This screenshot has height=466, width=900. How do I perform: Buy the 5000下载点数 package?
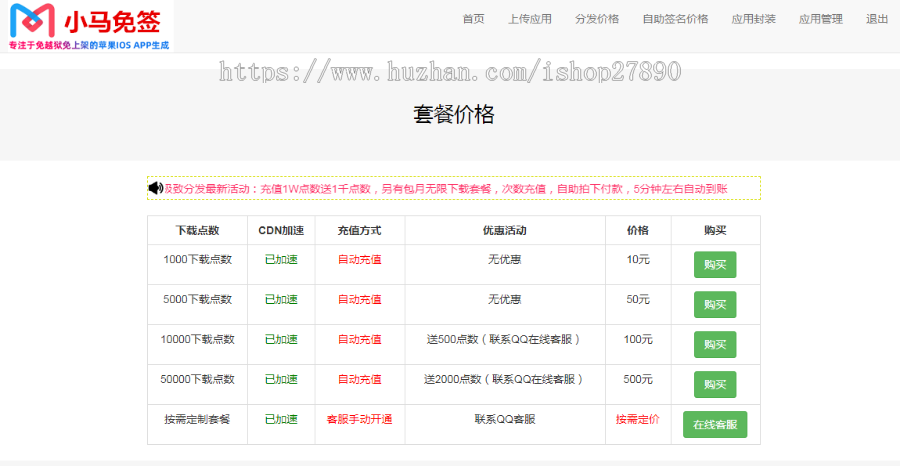click(x=715, y=305)
